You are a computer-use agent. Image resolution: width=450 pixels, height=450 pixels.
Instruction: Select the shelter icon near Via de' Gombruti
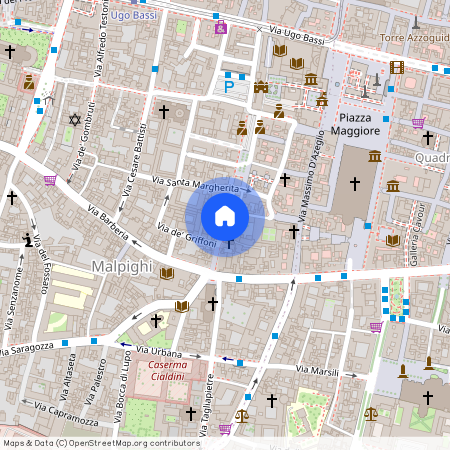click(x=49, y=99)
